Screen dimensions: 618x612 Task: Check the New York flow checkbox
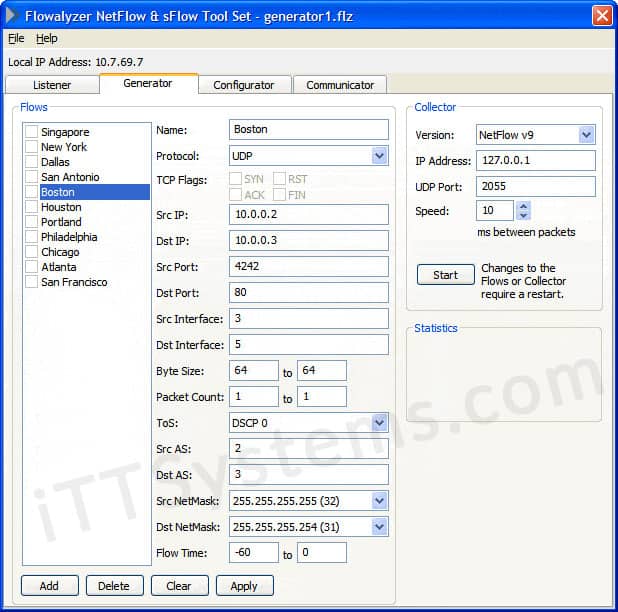tap(32, 147)
